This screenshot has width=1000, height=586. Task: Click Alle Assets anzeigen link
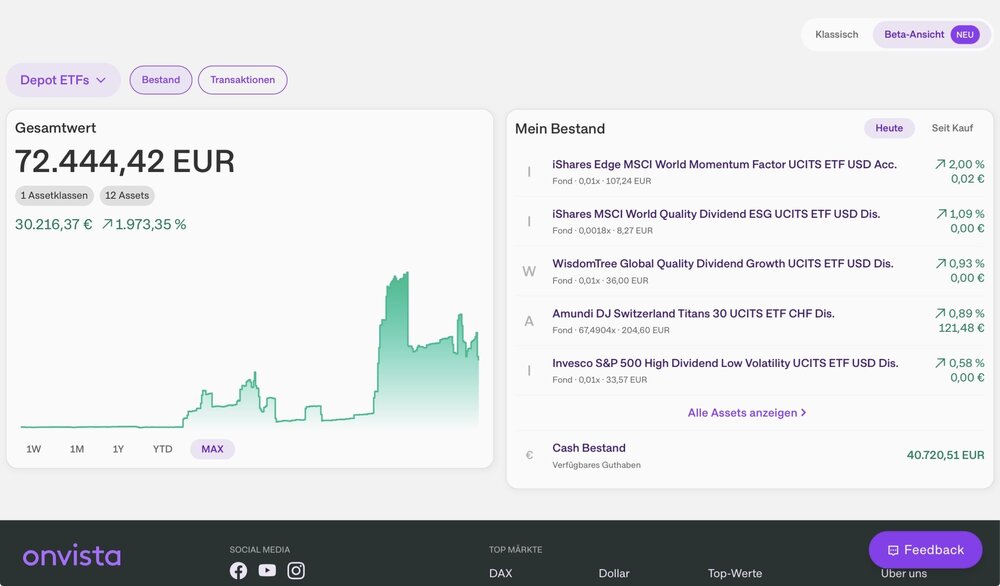pyautogui.click(x=747, y=413)
